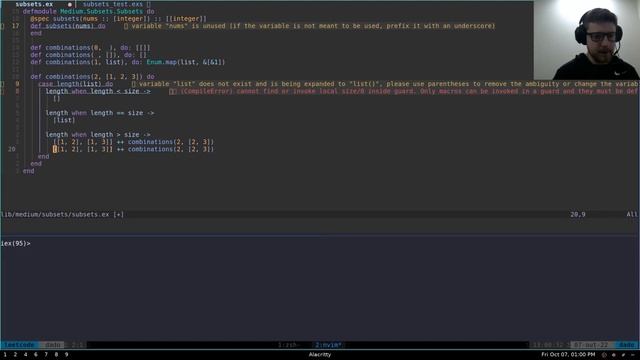Click the third system tray icon after the clock
This screenshot has width=640, height=360.
click(623, 355)
